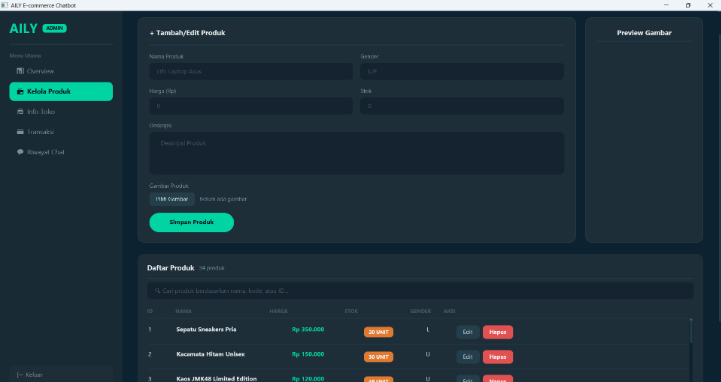
Task: Click the GENDER column header
Action: (421, 311)
